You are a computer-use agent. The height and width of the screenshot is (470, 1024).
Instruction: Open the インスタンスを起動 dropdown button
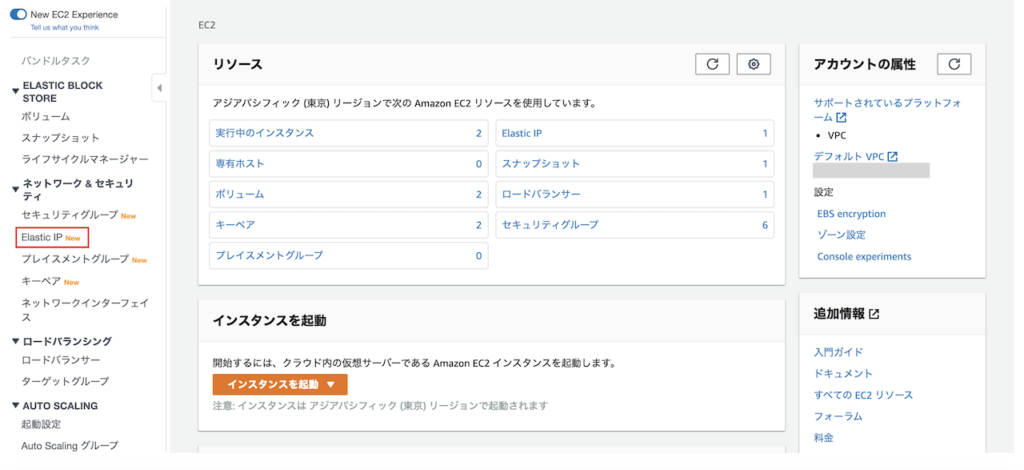[280, 385]
